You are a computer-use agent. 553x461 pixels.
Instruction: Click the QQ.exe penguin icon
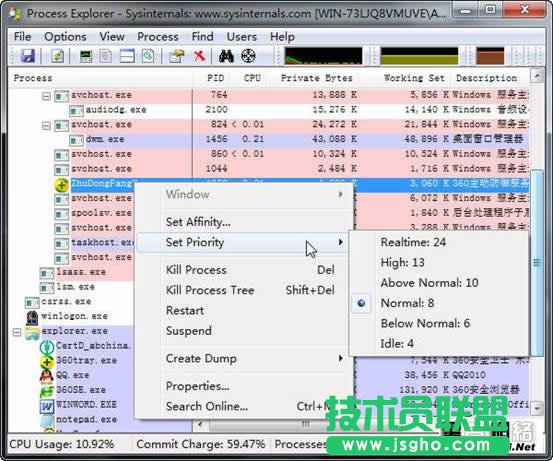click(x=47, y=376)
